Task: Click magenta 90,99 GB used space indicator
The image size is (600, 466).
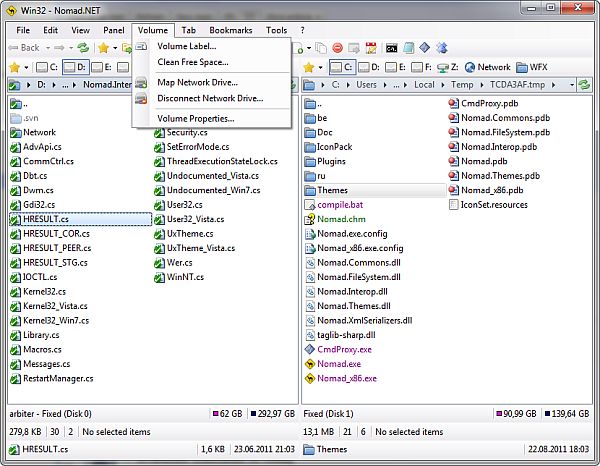Action: (x=516, y=414)
